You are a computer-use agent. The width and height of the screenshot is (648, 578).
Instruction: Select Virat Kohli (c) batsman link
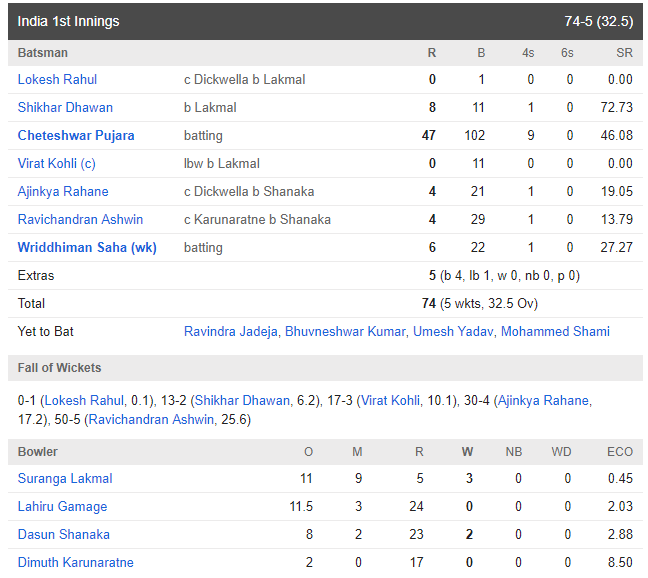(56, 163)
